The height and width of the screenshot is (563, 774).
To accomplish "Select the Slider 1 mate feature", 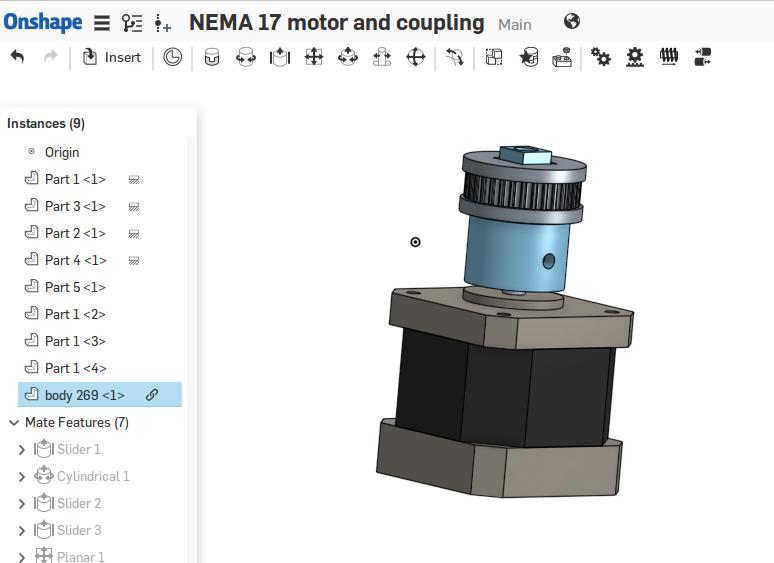I will click(x=78, y=450).
